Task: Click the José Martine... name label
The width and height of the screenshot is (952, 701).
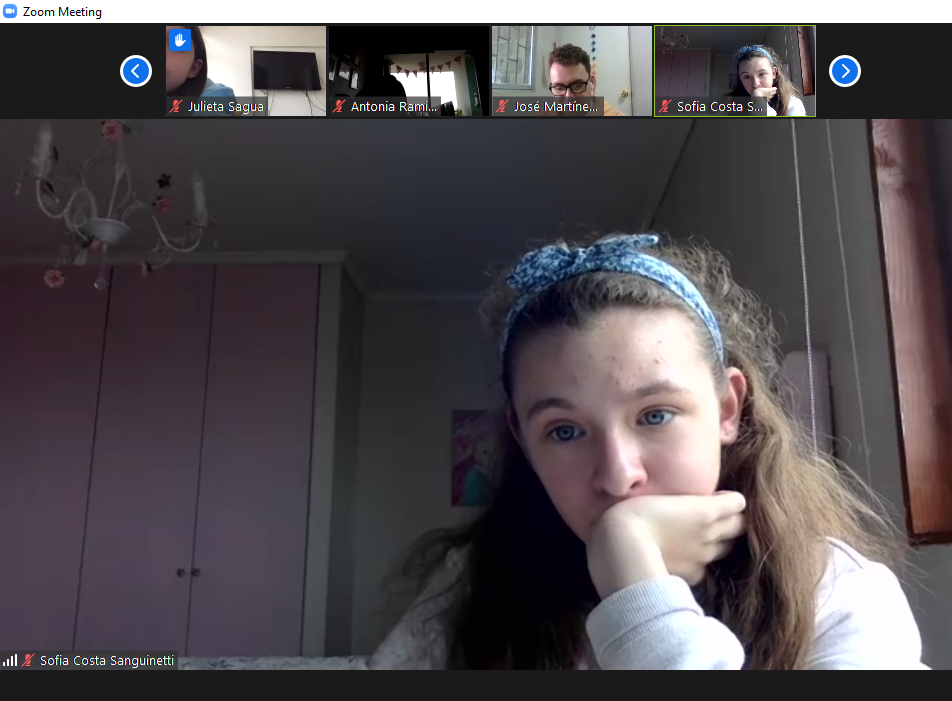Action: pos(556,106)
